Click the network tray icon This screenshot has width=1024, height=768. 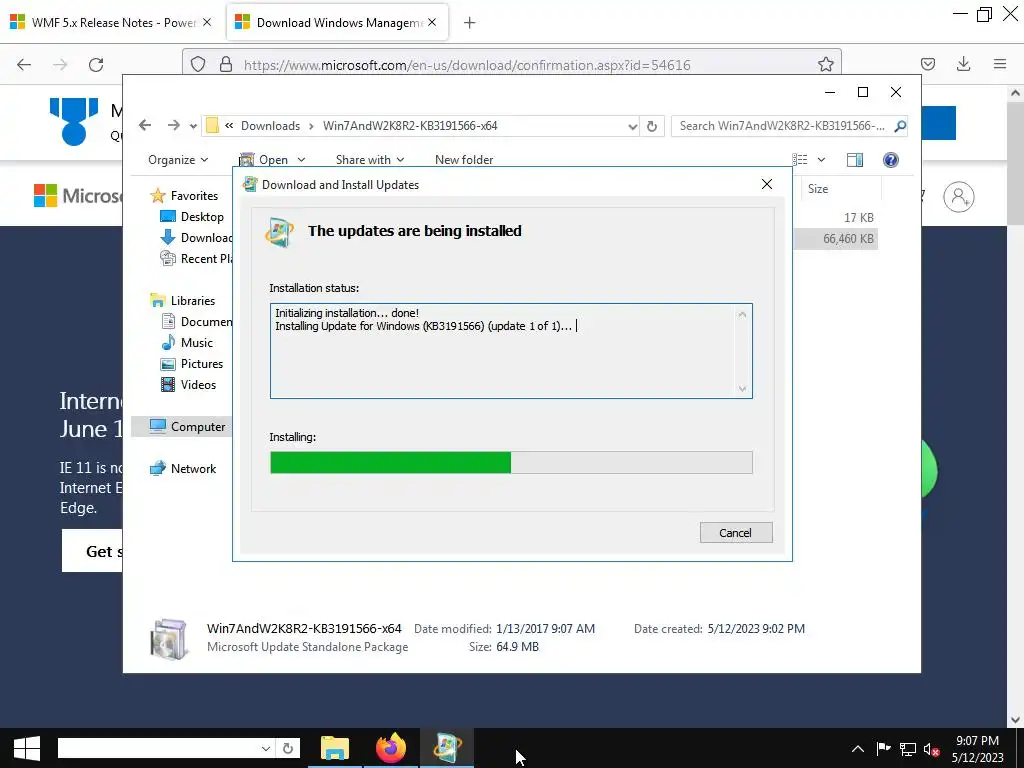pos(908,749)
